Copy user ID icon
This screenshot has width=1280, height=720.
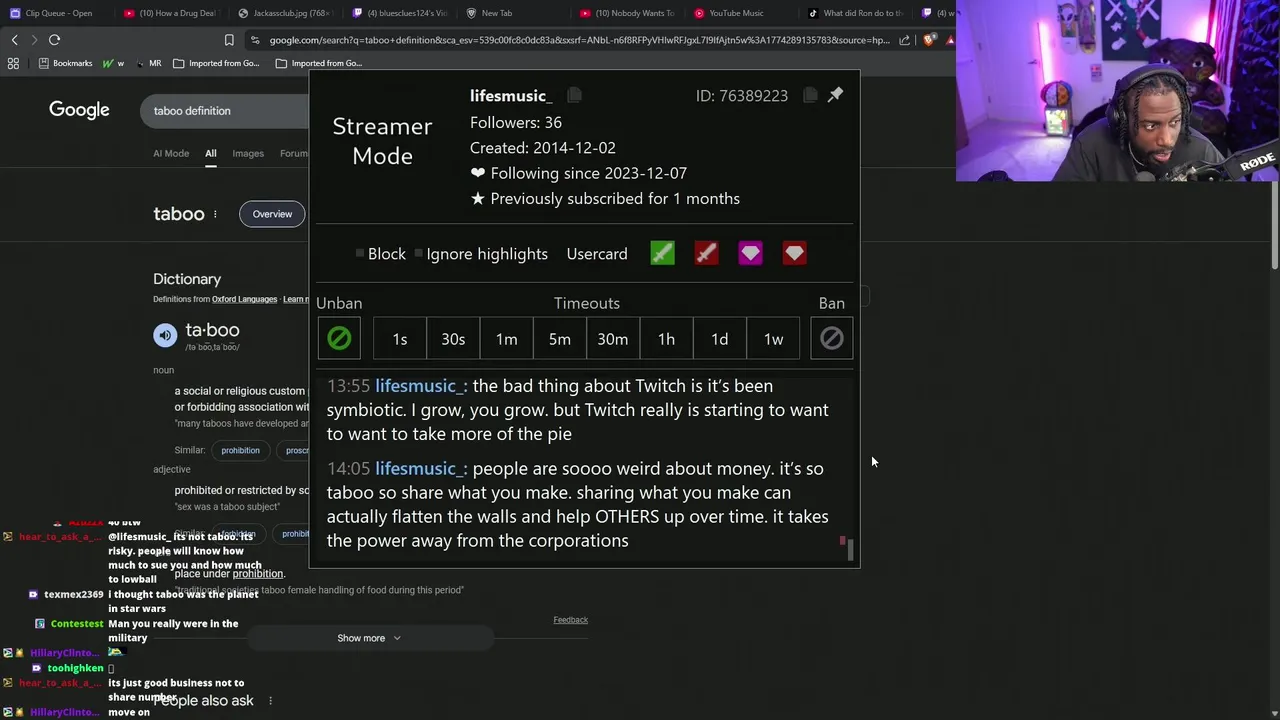click(x=810, y=95)
